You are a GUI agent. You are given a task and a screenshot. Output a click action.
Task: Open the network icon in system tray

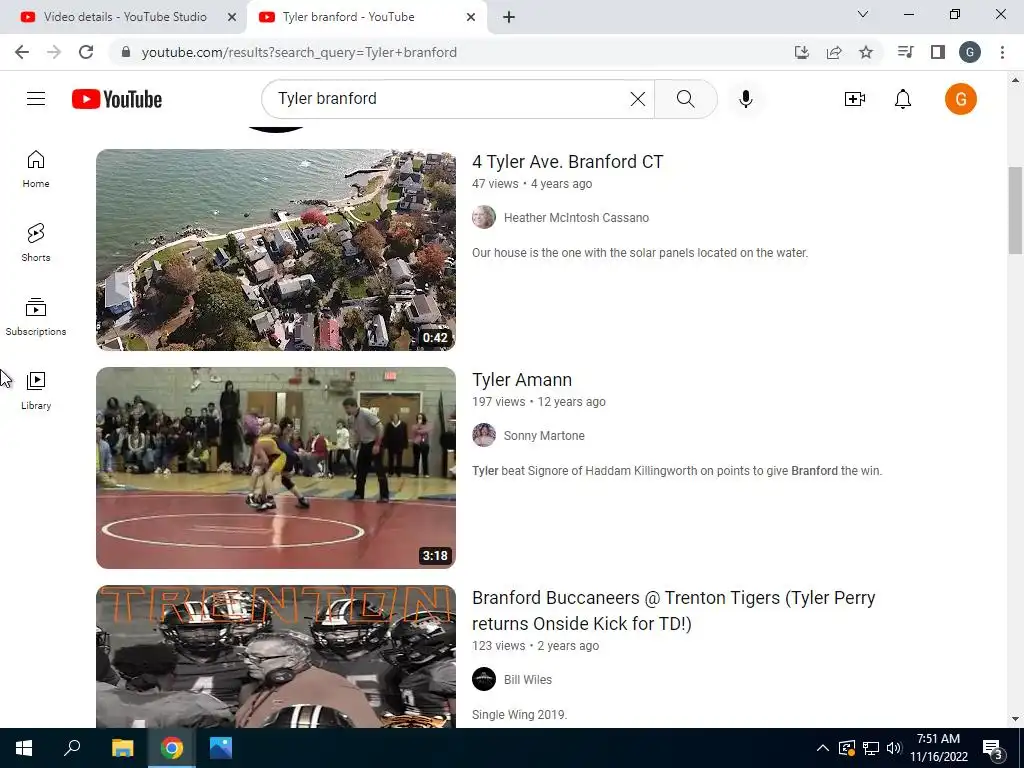[870, 748]
